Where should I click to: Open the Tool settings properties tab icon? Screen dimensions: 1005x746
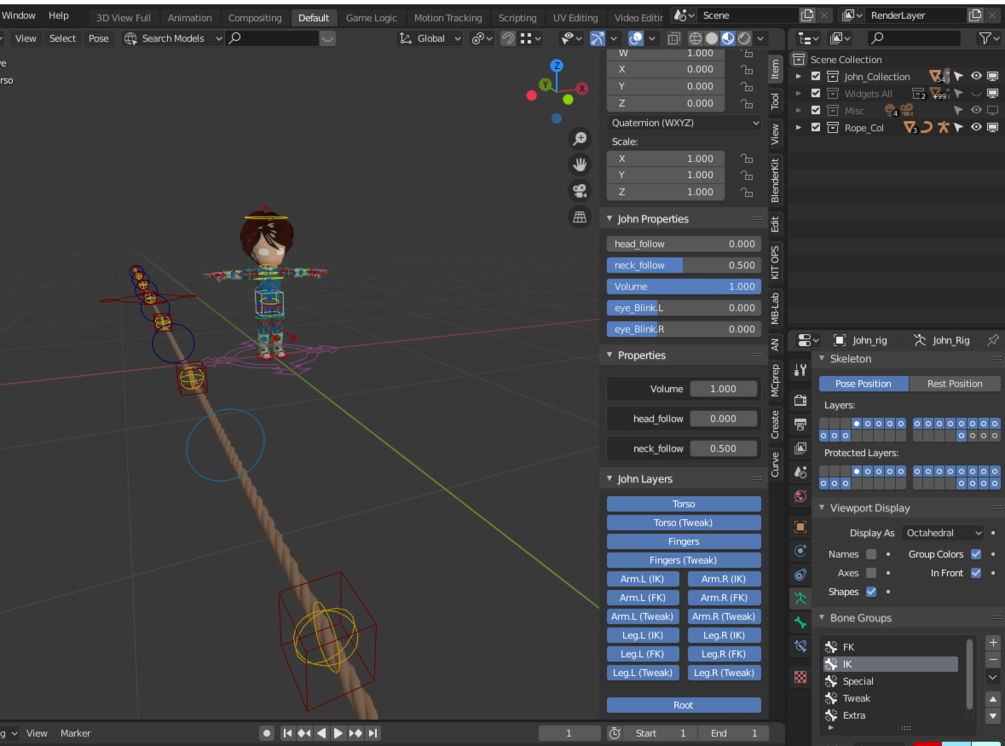pyautogui.click(x=801, y=370)
